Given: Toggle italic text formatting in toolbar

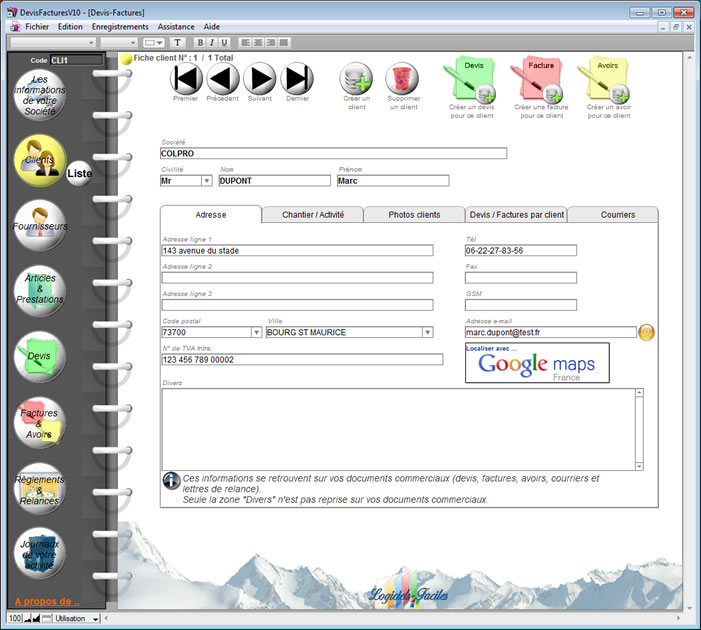Looking at the screenshot, I should tap(212, 43).
